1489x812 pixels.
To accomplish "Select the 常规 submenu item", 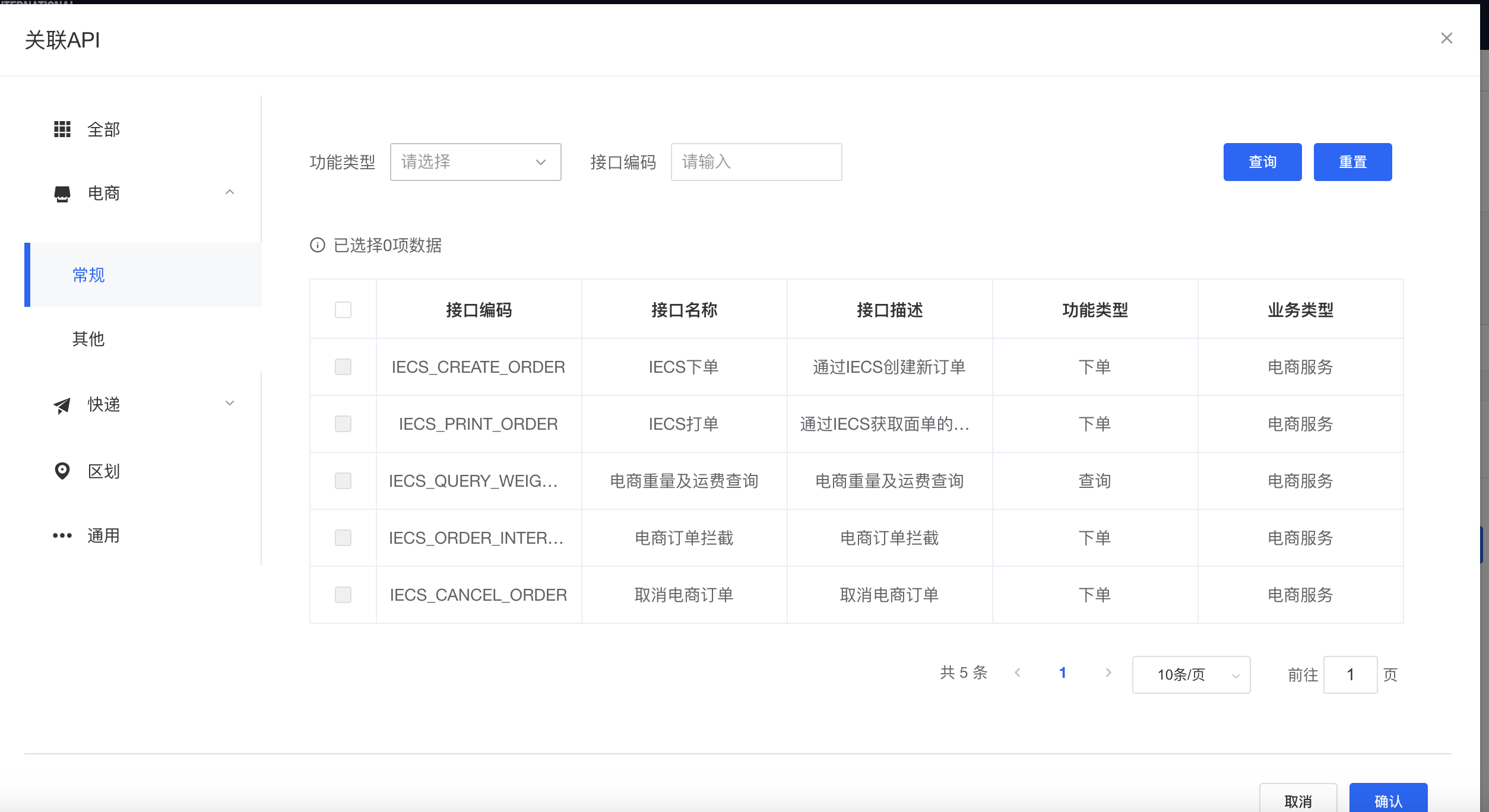I will 142,275.
